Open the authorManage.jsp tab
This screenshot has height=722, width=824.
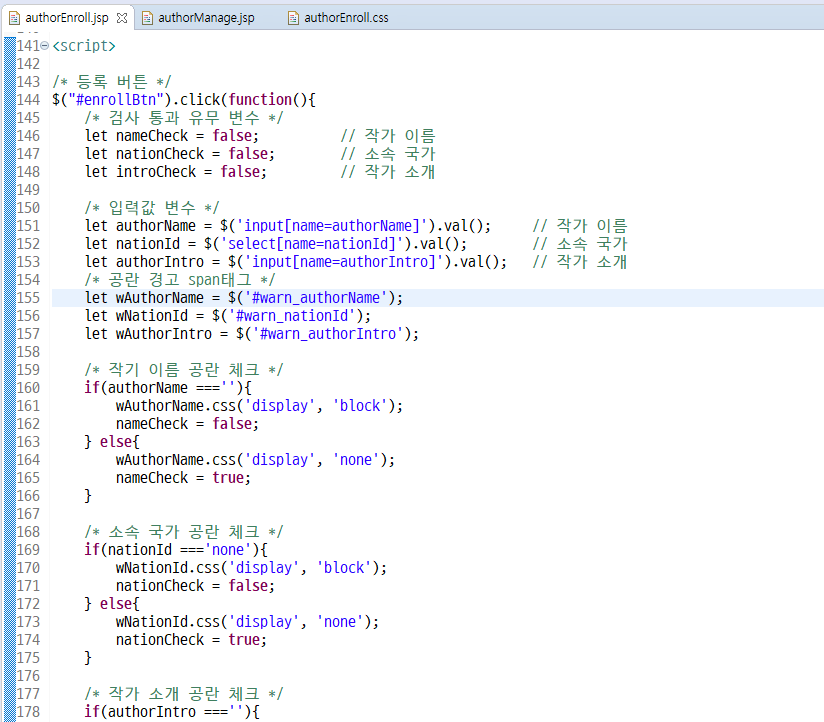click(206, 18)
